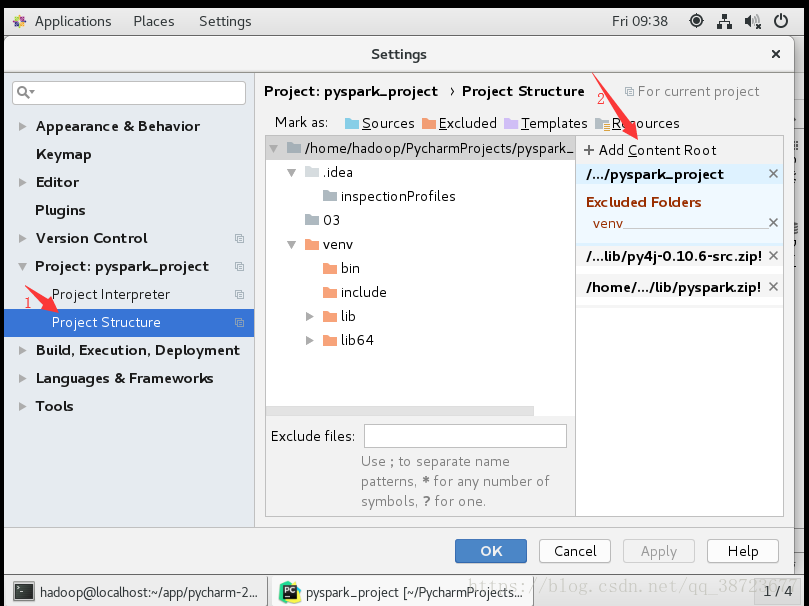Select Keymap settings page
Screen dimensions: 809x606
[x=63, y=154]
